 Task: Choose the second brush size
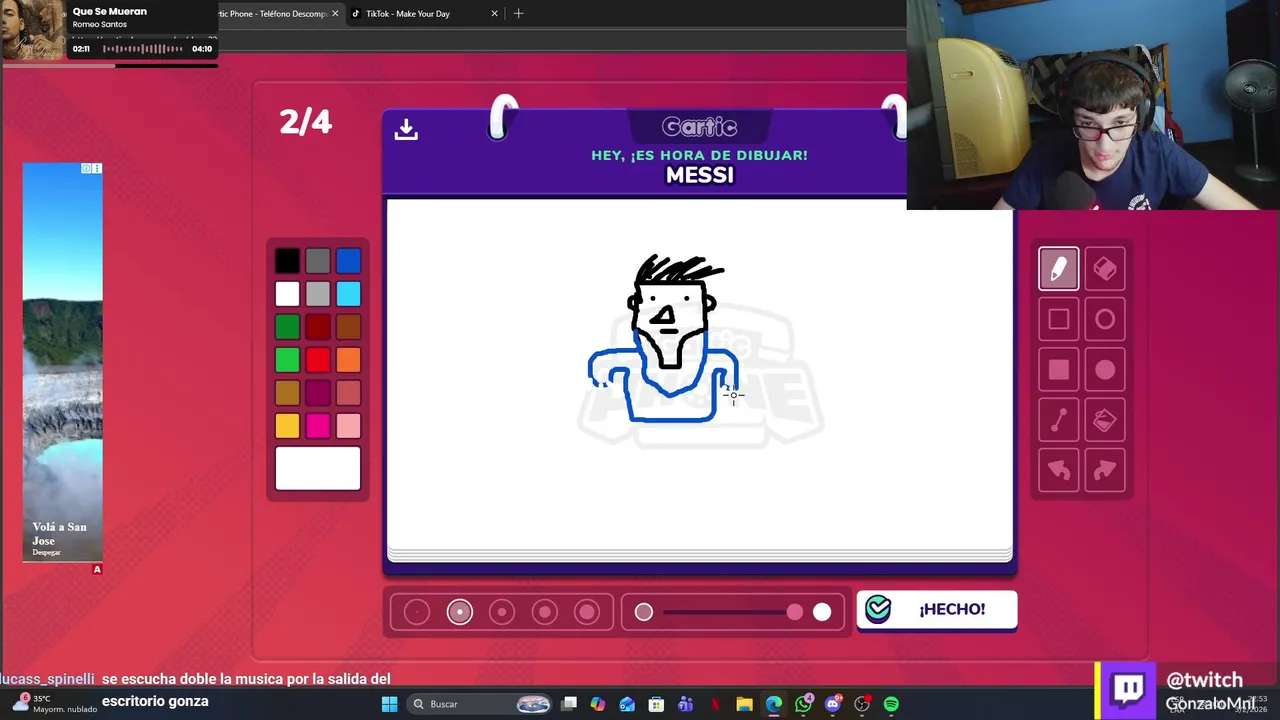[460, 612]
